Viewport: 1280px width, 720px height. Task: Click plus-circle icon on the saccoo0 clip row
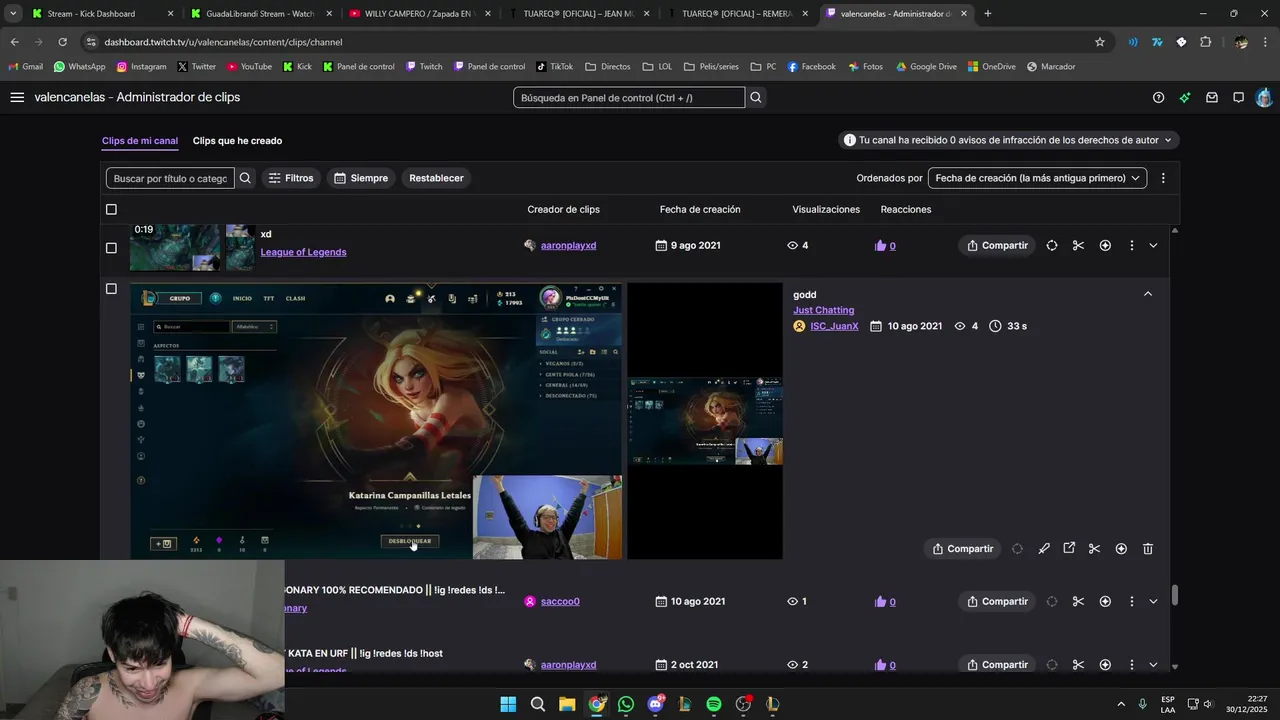[x=1105, y=601]
